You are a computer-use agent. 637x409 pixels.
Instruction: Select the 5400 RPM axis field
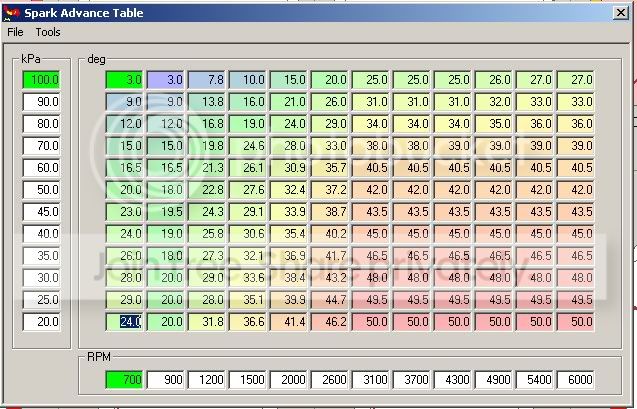click(535, 380)
